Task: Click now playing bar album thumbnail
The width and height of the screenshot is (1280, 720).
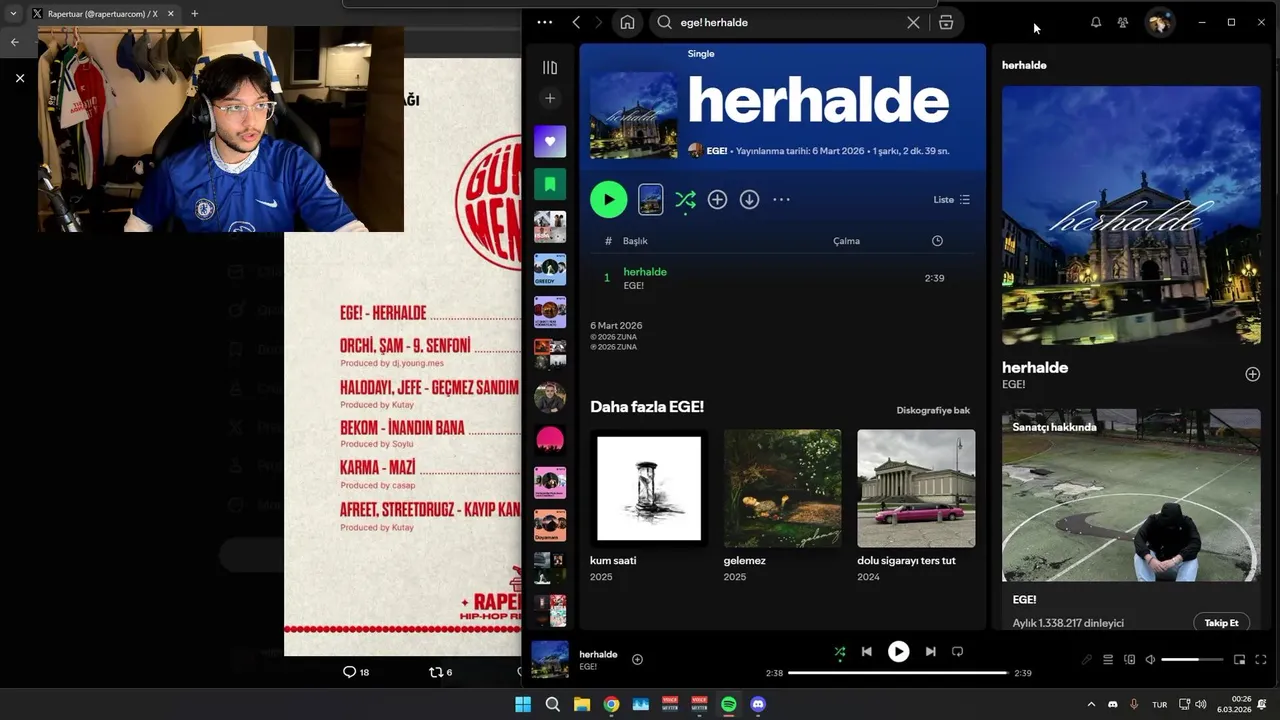Action: [550, 660]
